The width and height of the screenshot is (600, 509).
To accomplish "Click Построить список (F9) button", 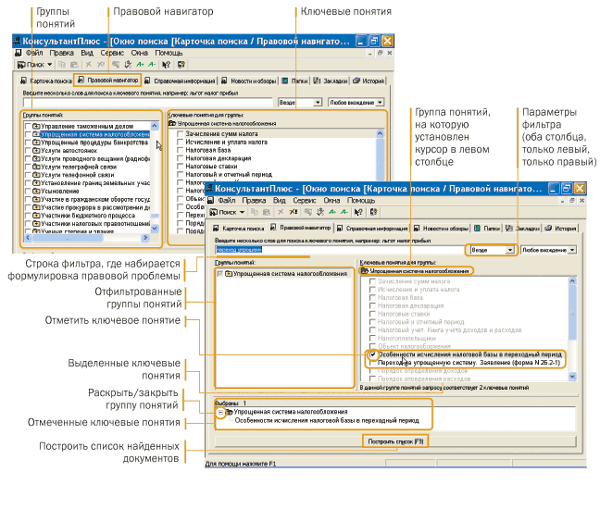I will point(395,441).
